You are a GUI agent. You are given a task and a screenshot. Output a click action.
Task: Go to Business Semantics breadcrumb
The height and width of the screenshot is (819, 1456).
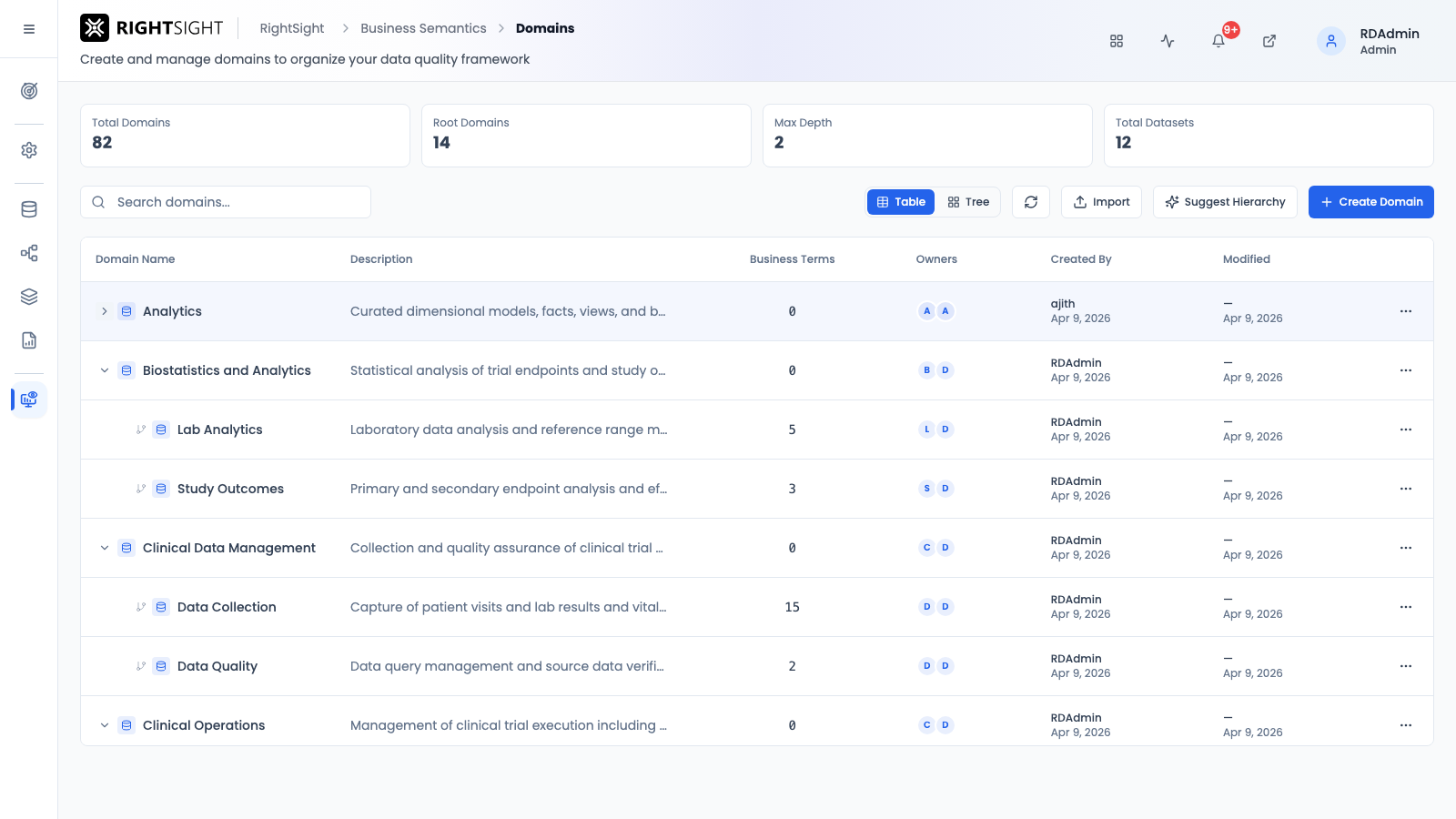(x=423, y=28)
